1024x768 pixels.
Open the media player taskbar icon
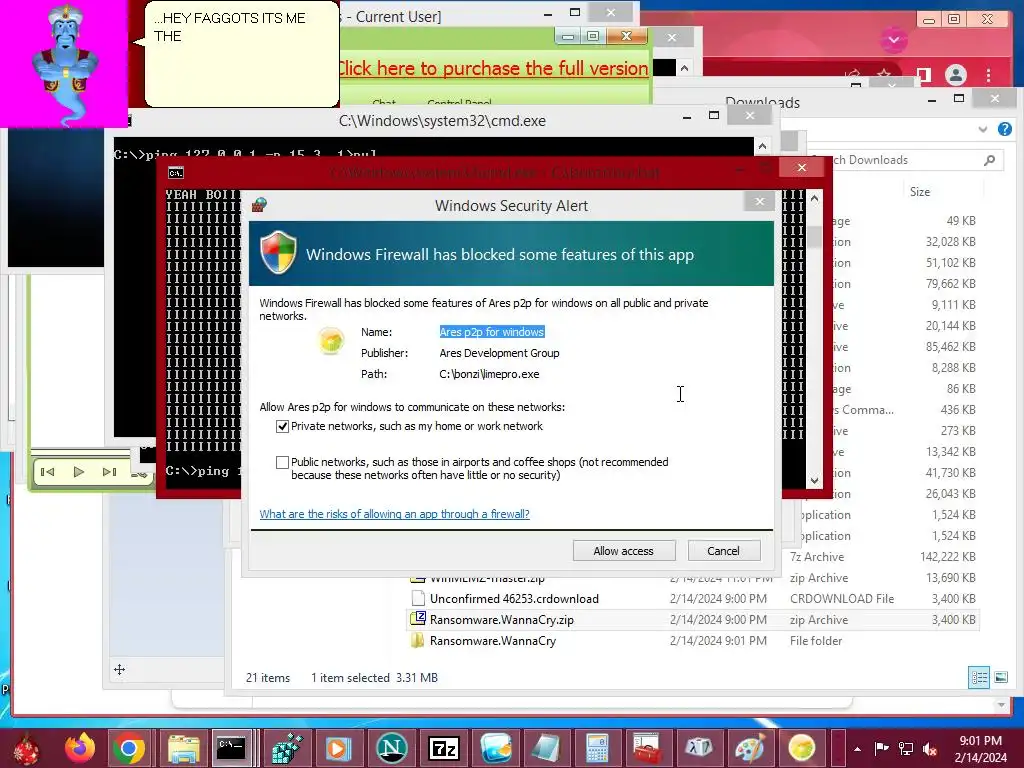[x=338, y=748]
